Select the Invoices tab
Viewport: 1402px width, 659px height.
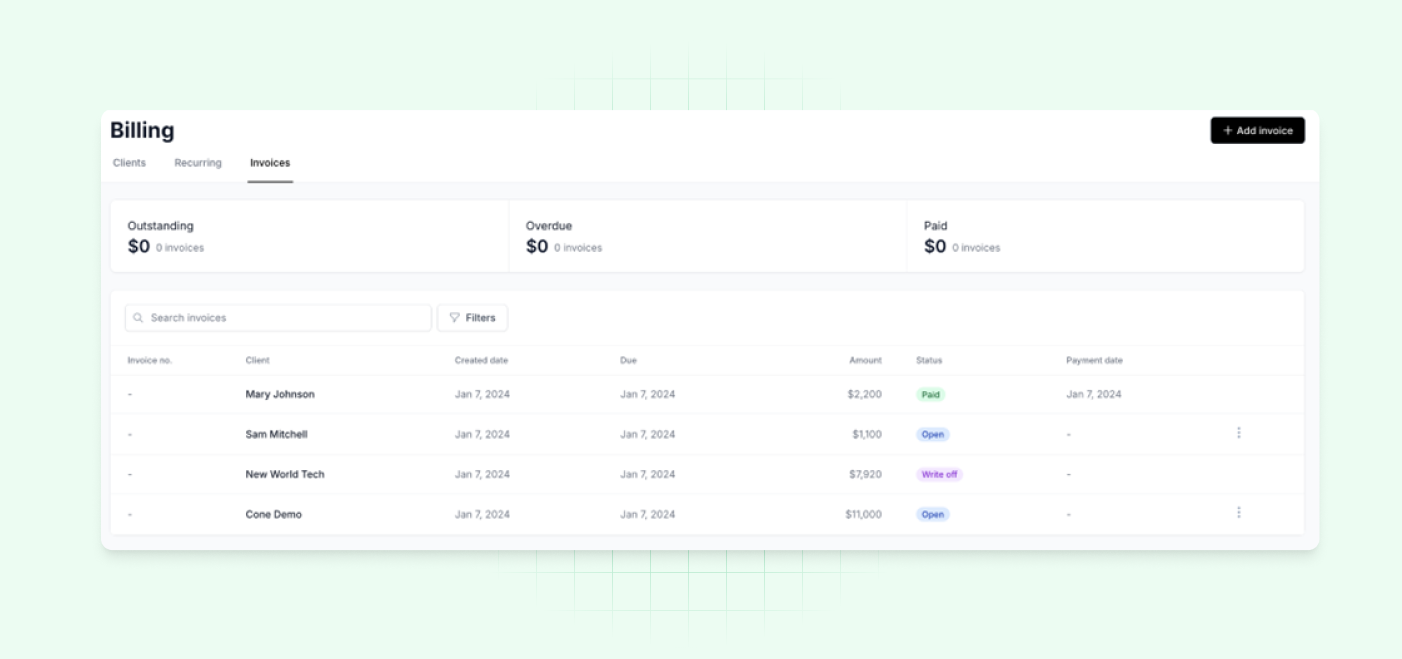tap(268, 162)
